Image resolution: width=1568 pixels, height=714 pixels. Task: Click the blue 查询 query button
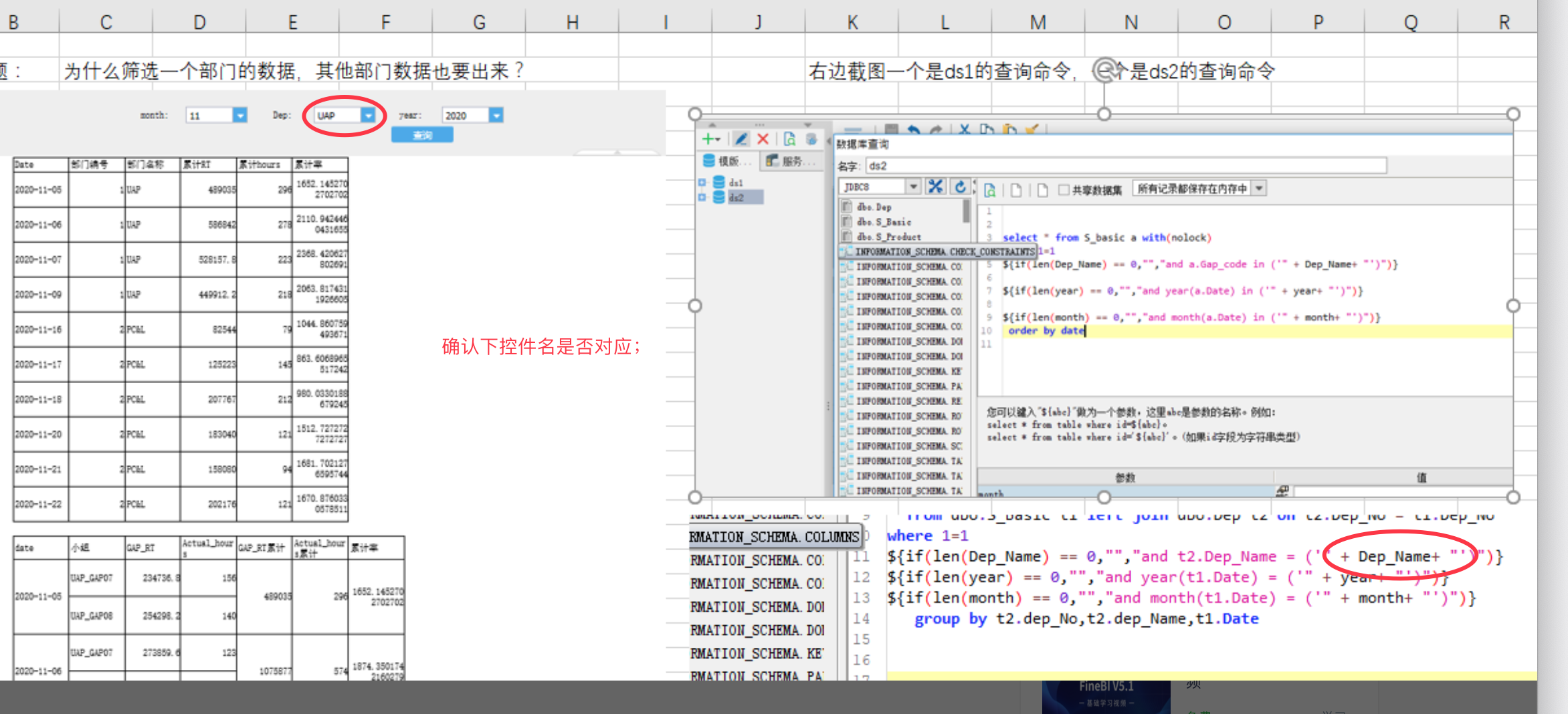pos(422,135)
